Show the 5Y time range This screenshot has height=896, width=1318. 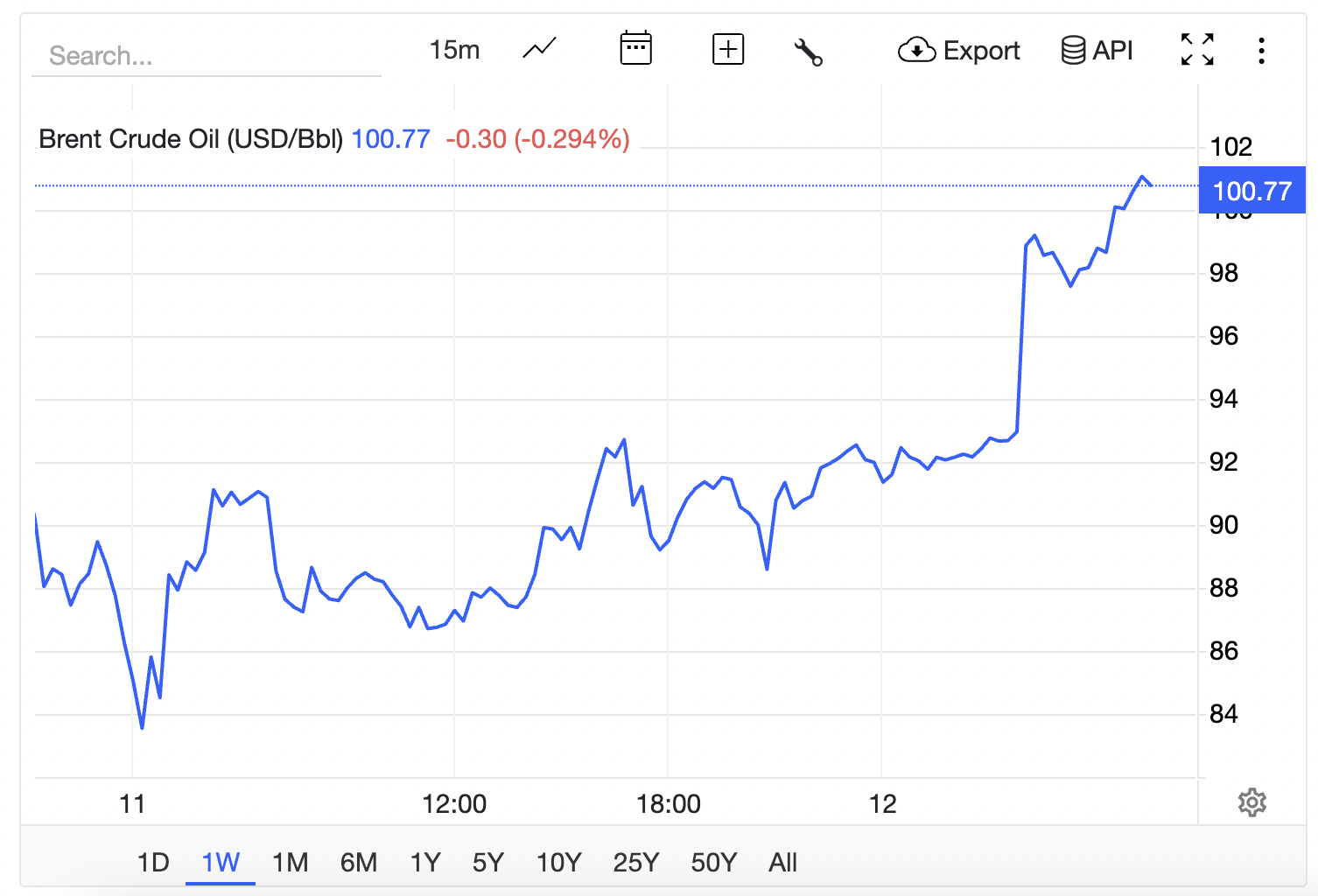(x=488, y=863)
